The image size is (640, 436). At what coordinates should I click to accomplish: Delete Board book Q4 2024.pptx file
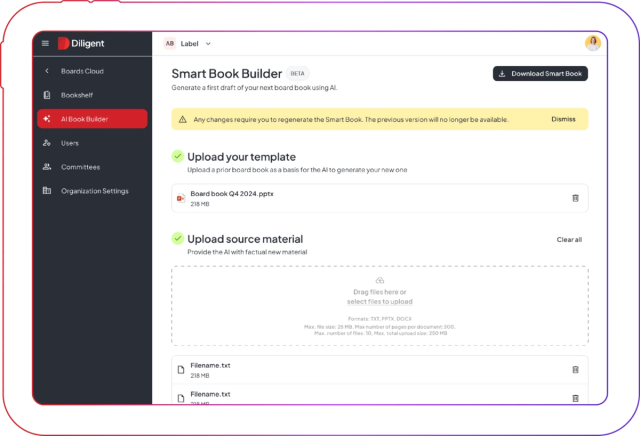[x=575, y=198]
